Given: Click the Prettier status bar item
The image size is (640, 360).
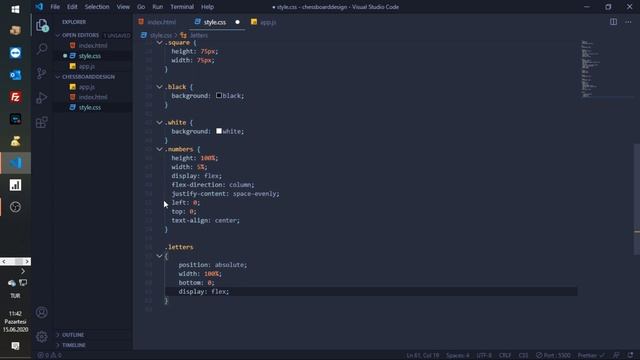Looking at the screenshot, I should pos(591,355).
